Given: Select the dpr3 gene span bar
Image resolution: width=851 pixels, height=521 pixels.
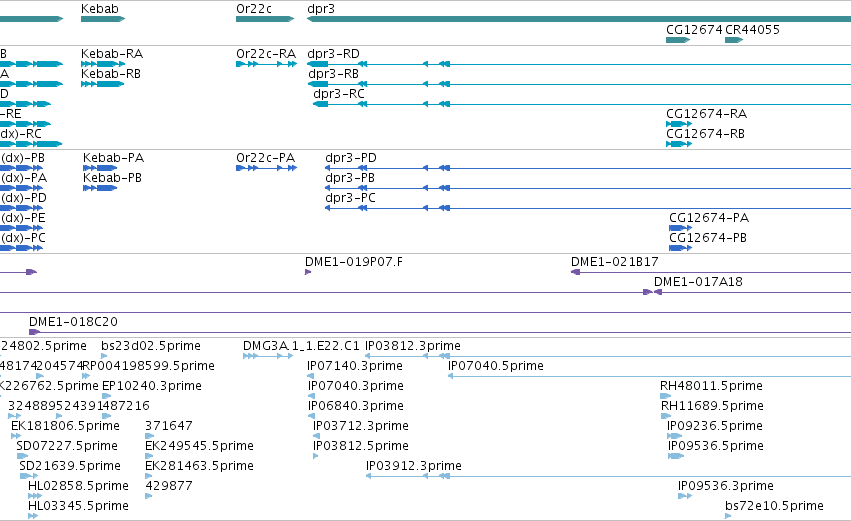Looking at the screenshot, I should pyautogui.click(x=579, y=19).
